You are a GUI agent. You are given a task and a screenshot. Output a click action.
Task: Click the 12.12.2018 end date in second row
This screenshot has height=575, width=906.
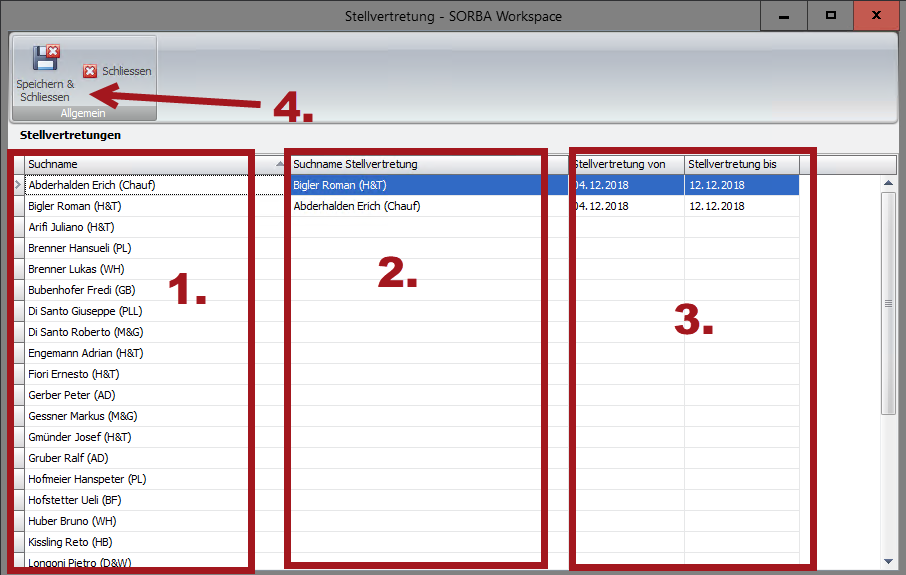[740, 206]
